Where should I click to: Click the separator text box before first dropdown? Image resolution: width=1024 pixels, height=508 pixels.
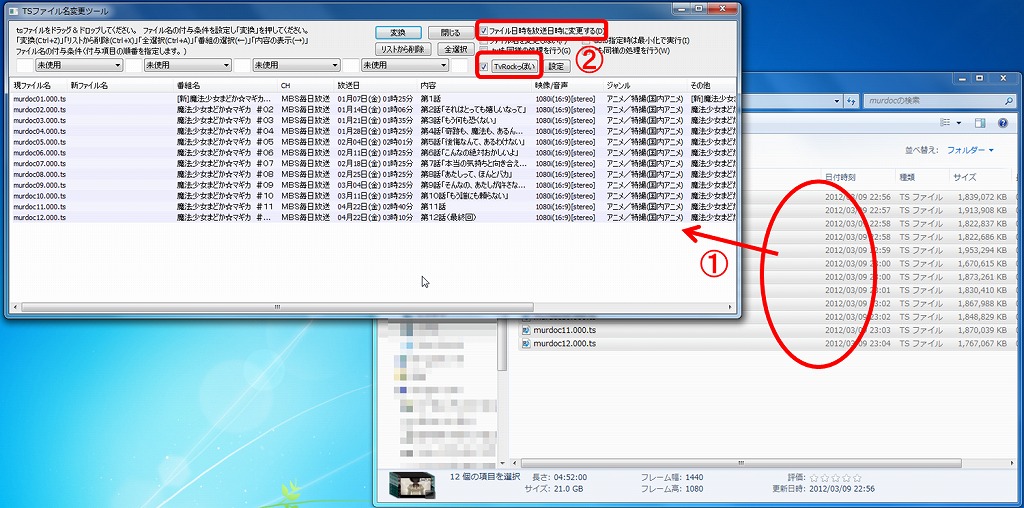[x=24, y=65]
